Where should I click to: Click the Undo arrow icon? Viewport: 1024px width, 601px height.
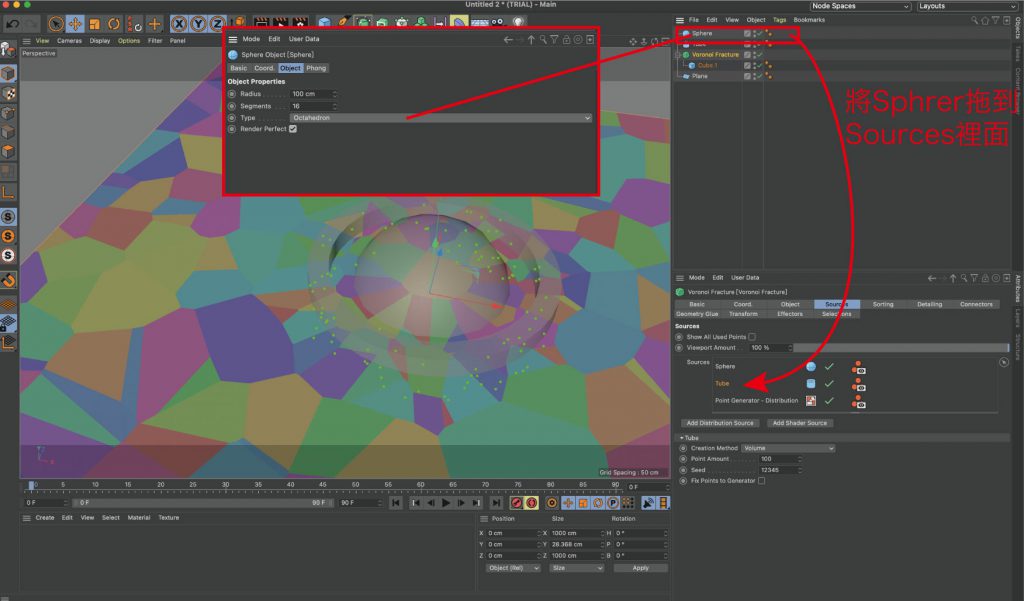coord(12,23)
